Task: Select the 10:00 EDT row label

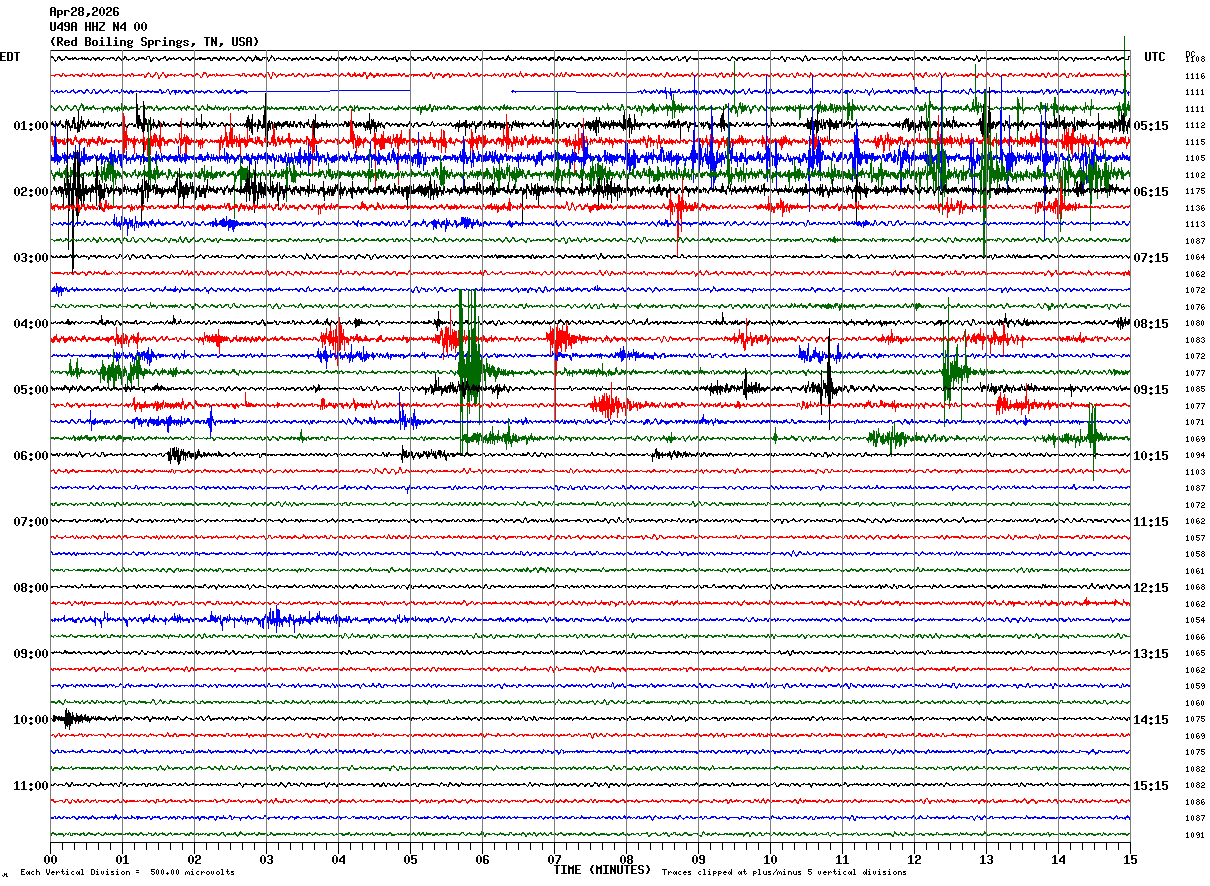Action: tap(30, 720)
